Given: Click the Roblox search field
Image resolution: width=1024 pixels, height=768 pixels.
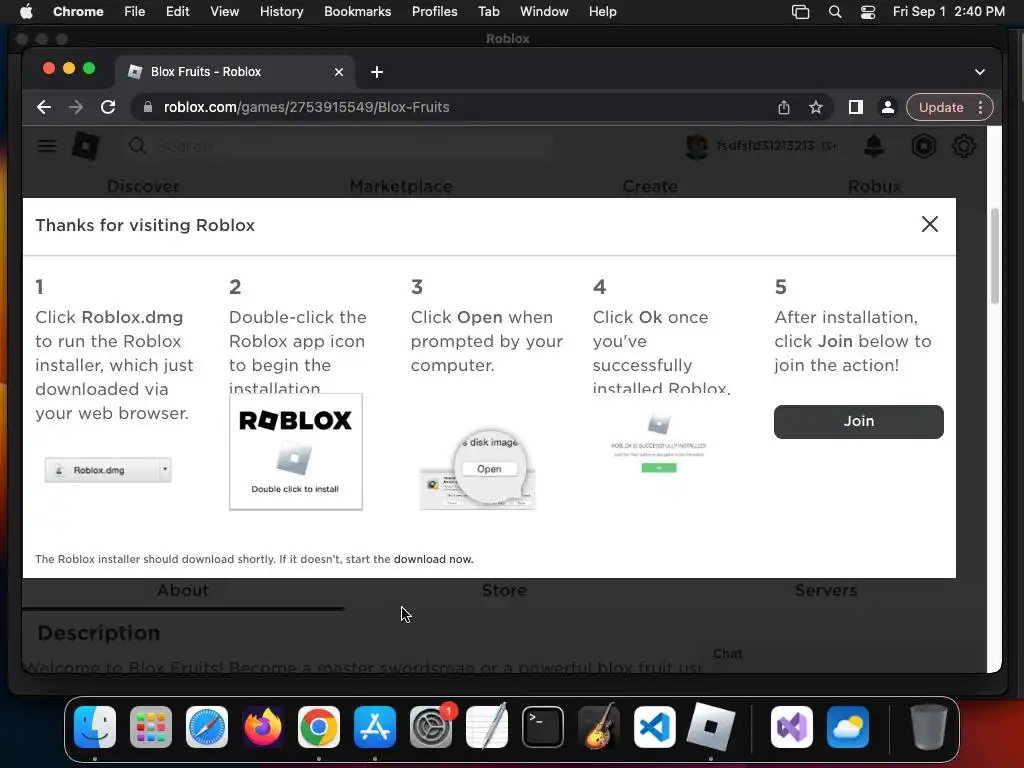Looking at the screenshot, I should [336, 146].
